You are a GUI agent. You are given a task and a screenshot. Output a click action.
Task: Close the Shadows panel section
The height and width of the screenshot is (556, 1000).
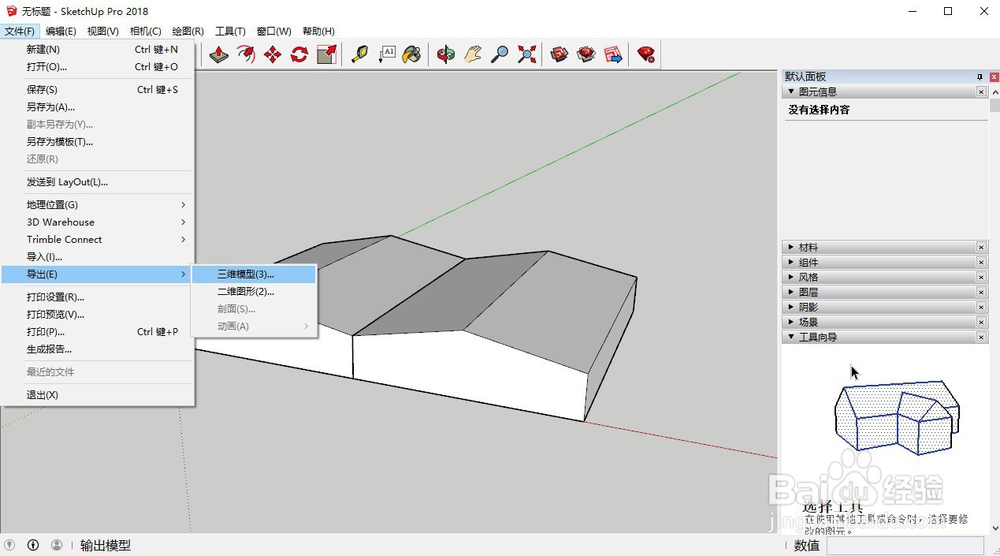pos(982,307)
